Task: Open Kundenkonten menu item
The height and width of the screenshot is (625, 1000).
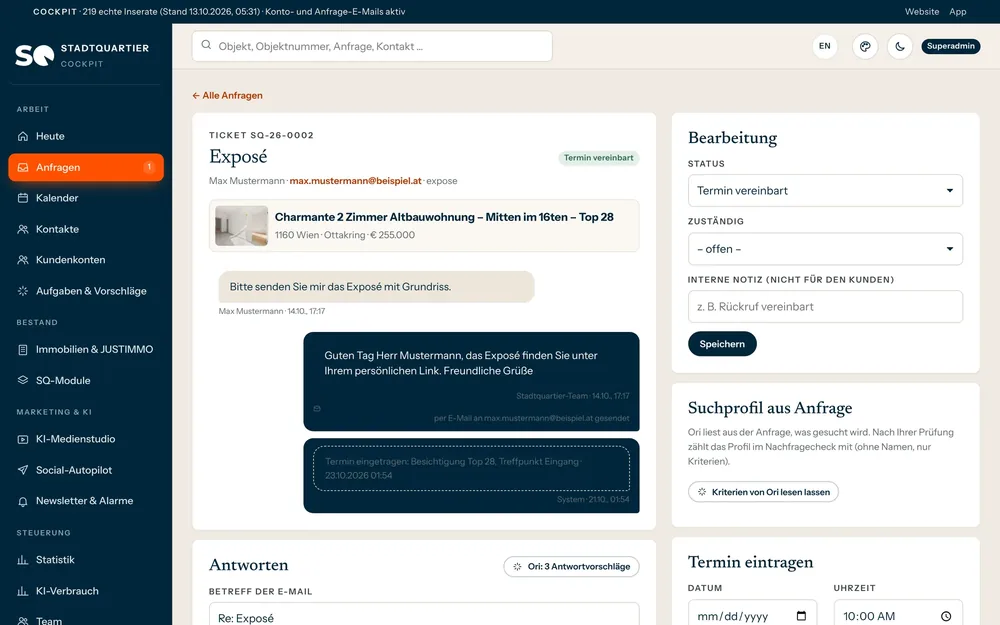Action: pyautogui.click(x=86, y=260)
